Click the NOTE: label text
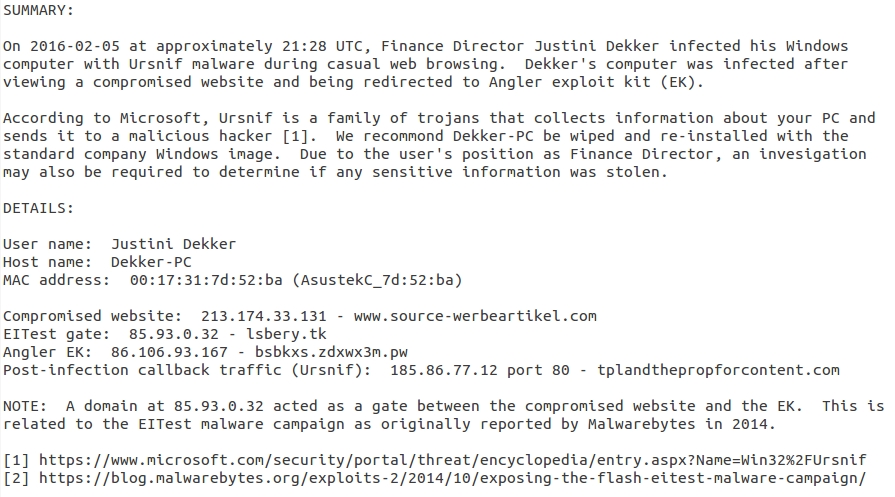895x497 pixels. tap(25, 406)
